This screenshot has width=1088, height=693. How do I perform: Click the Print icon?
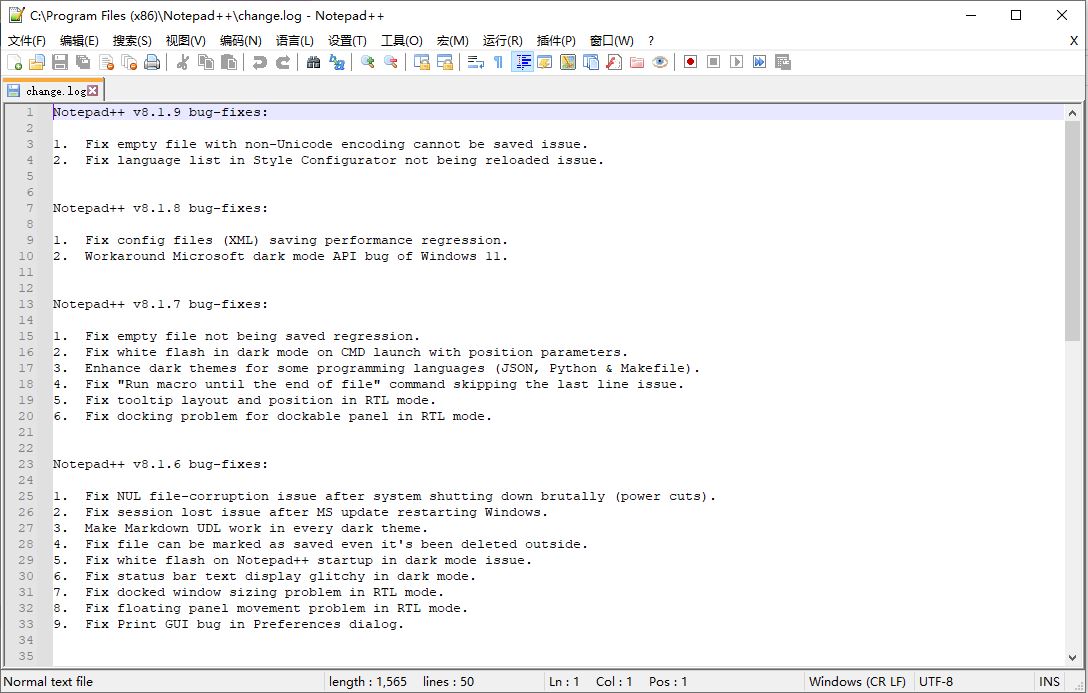(x=152, y=62)
